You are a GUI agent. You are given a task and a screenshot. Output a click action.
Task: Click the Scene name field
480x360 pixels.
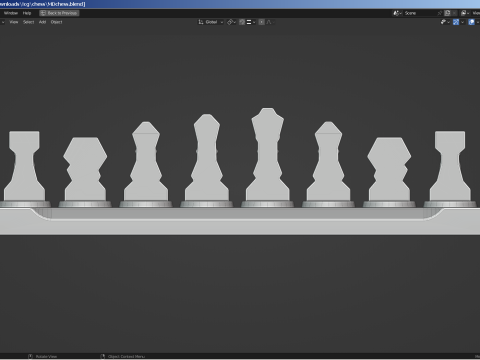click(420, 13)
